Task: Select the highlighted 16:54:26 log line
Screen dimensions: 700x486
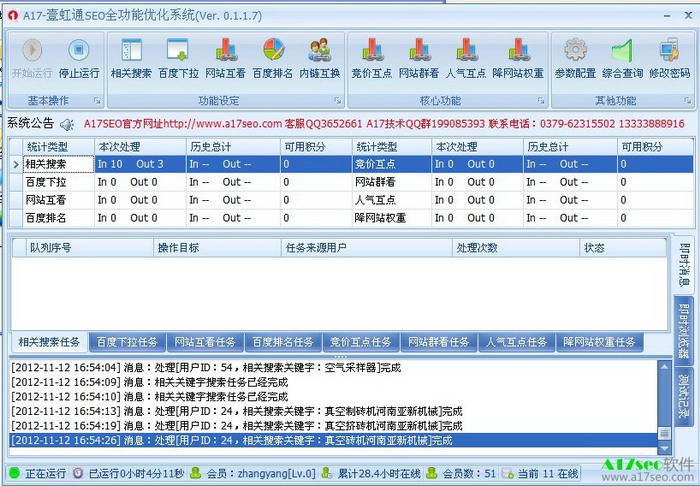Action: point(333,440)
